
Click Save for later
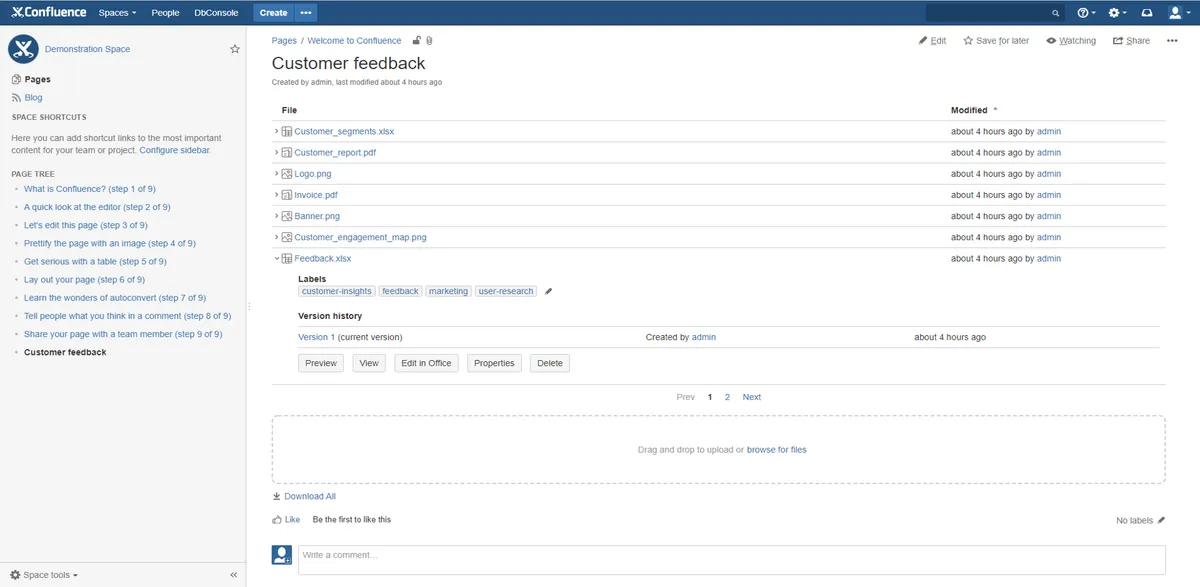click(x=996, y=41)
